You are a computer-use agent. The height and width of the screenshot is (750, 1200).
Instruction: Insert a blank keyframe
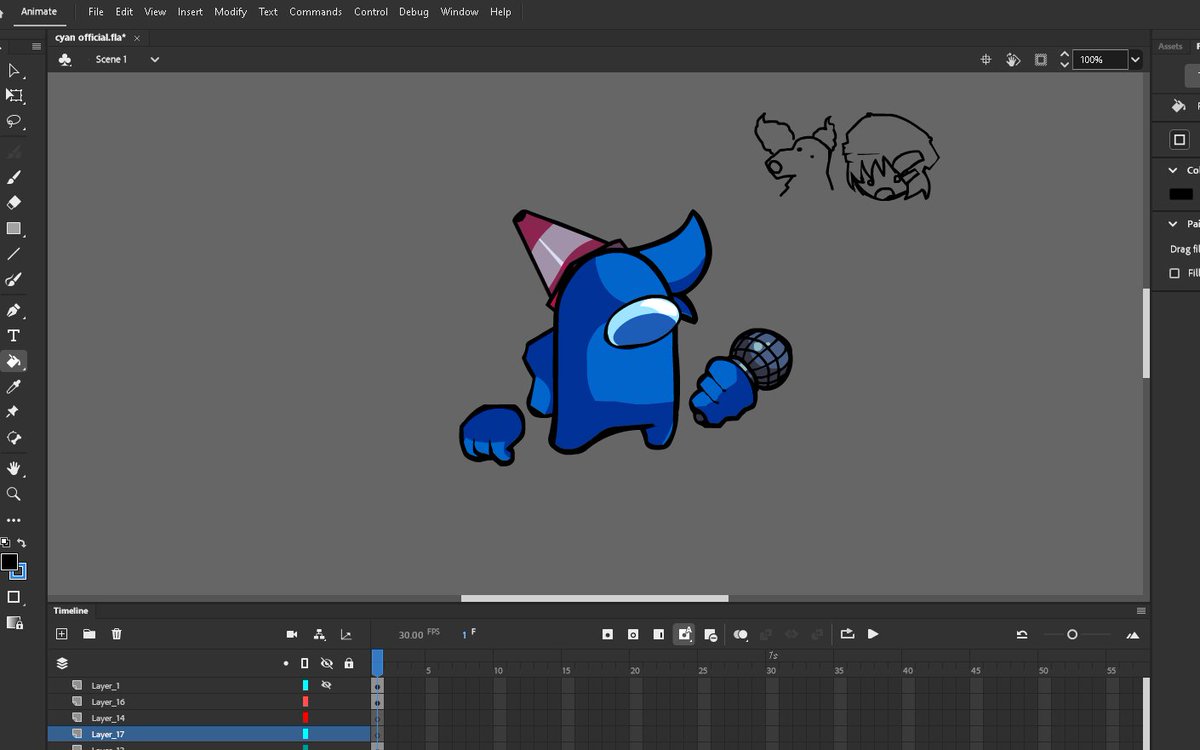(633, 634)
